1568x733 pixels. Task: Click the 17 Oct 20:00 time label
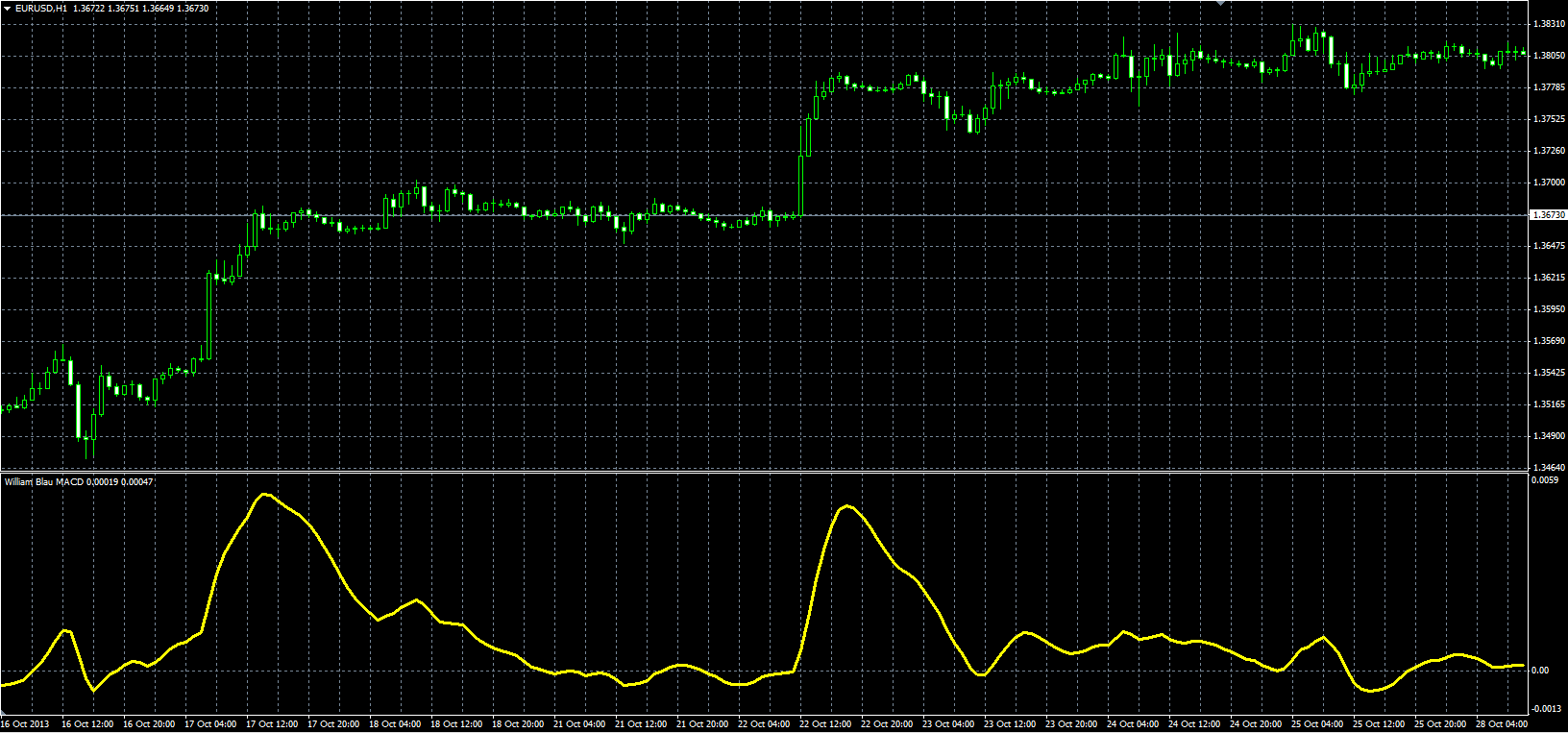333,724
